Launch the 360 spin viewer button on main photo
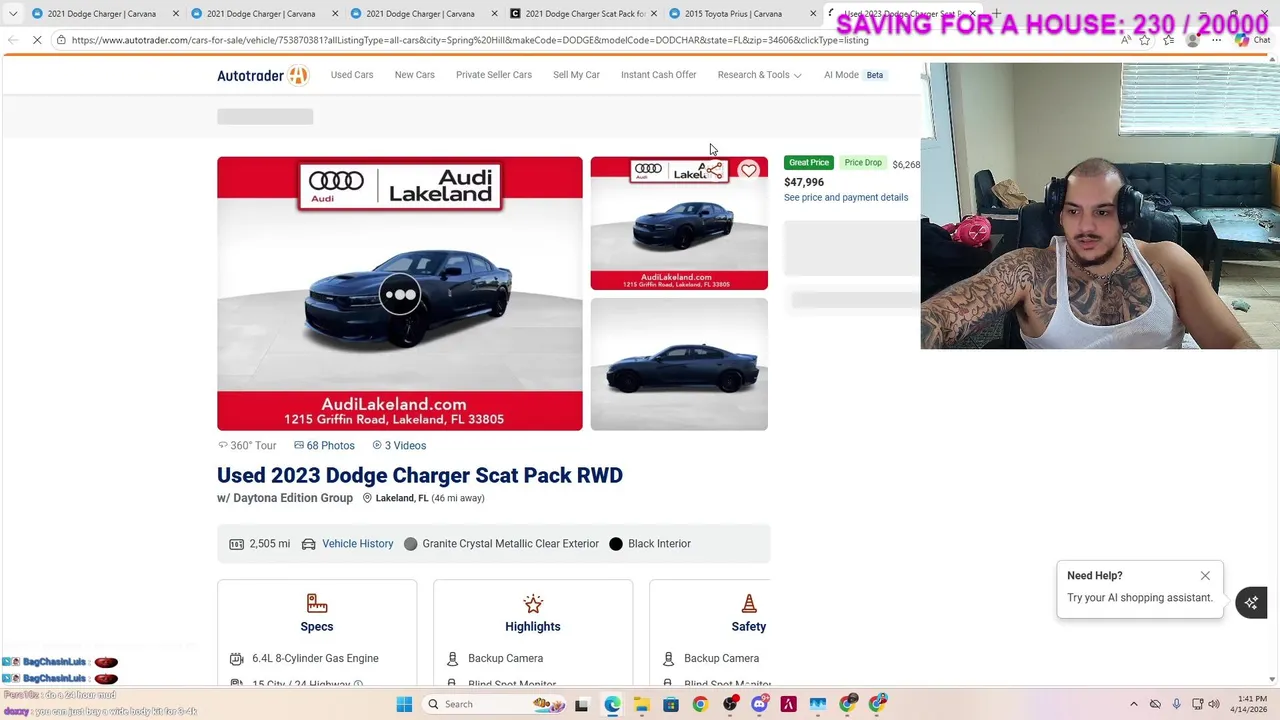1280x720 pixels. [400, 294]
